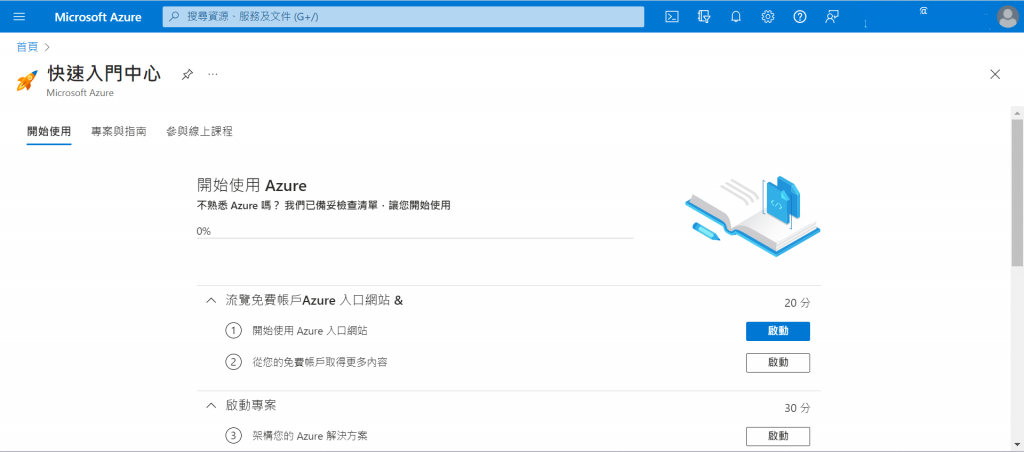Launch 開始使用 Azure 入口網站 step
The height and width of the screenshot is (452, 1024).
[x=778, y=331]
